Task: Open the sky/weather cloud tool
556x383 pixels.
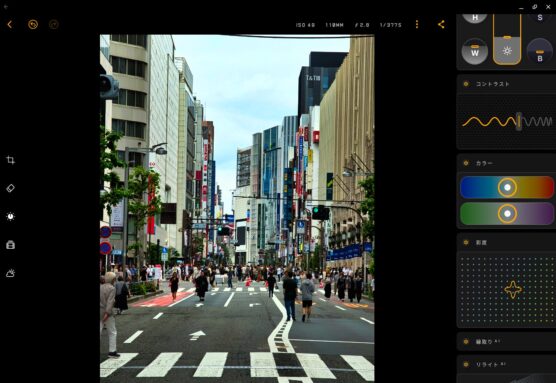Action: [11, 273]
